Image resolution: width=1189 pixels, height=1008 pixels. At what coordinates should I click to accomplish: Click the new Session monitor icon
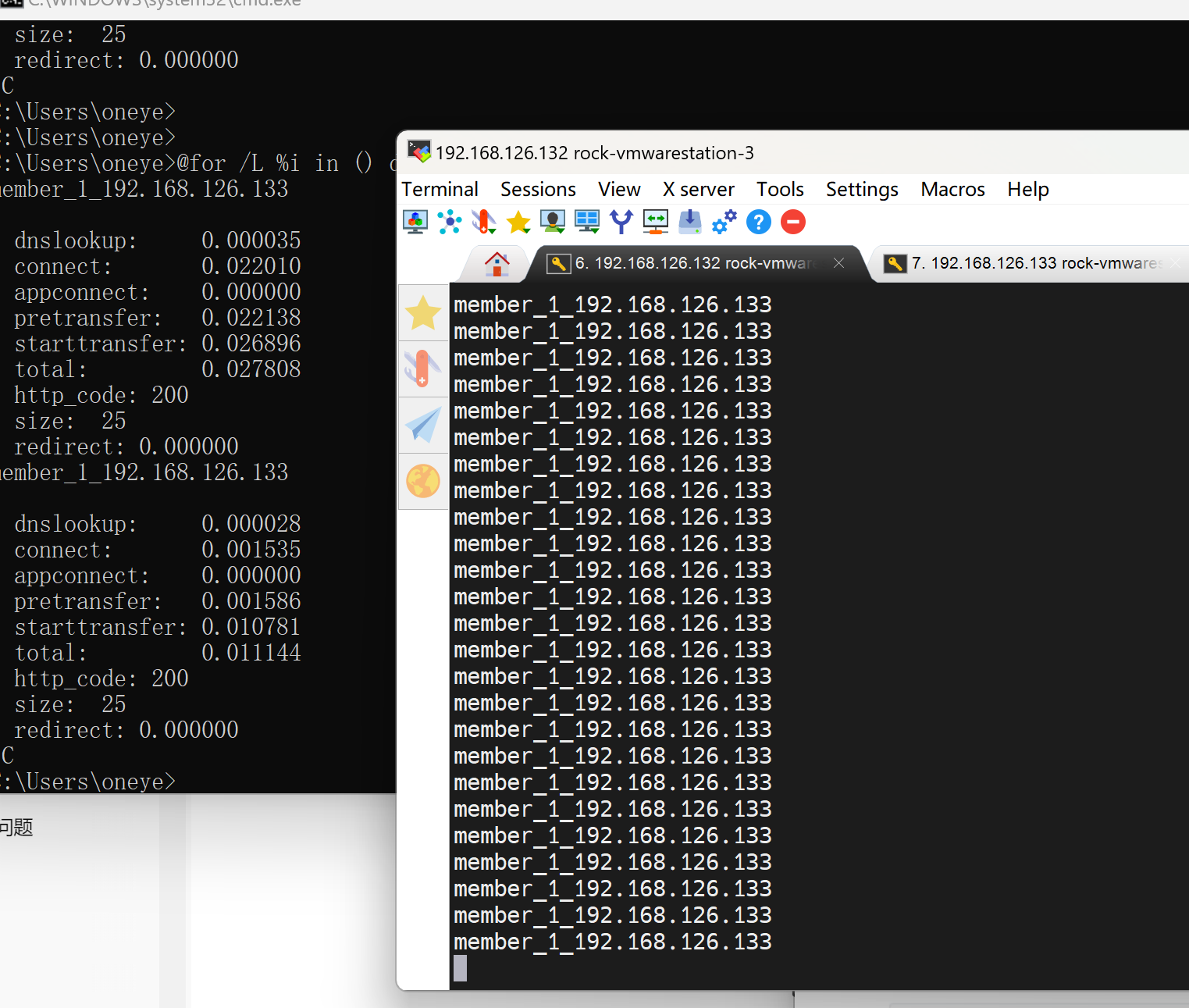(415, 223)
